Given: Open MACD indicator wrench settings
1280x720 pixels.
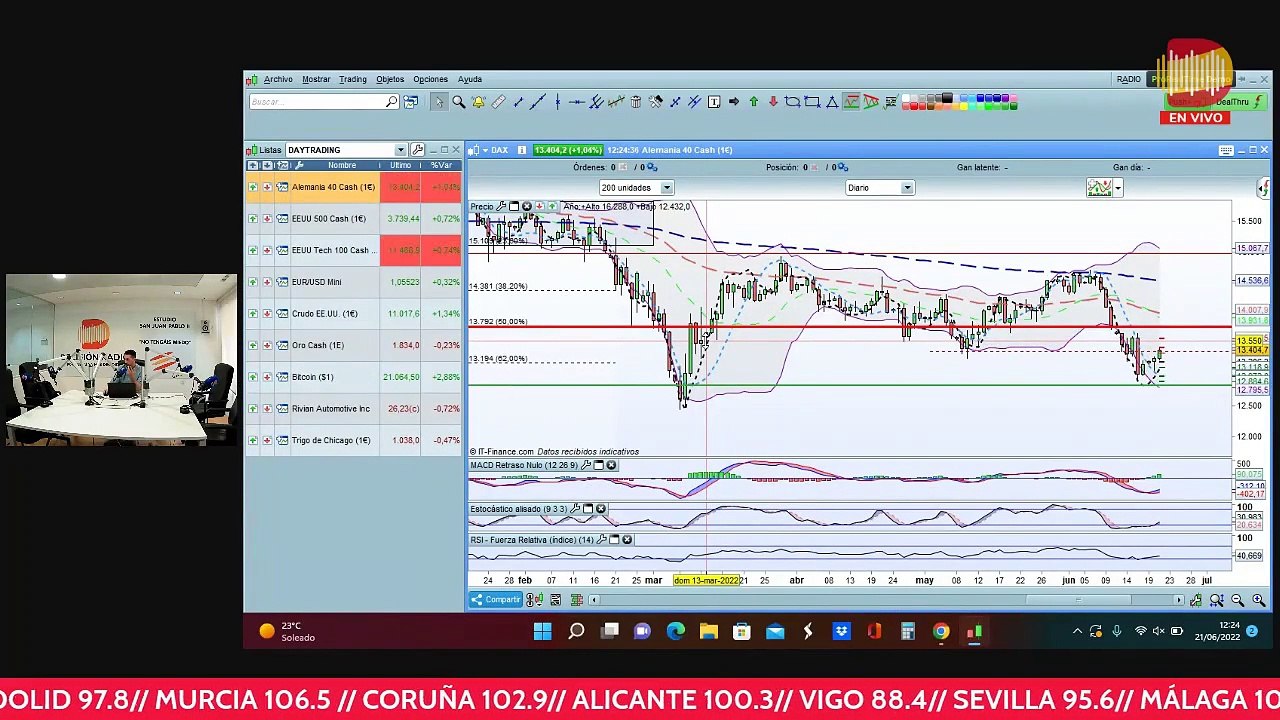Looking at the screenshot, I should point(586,466).
